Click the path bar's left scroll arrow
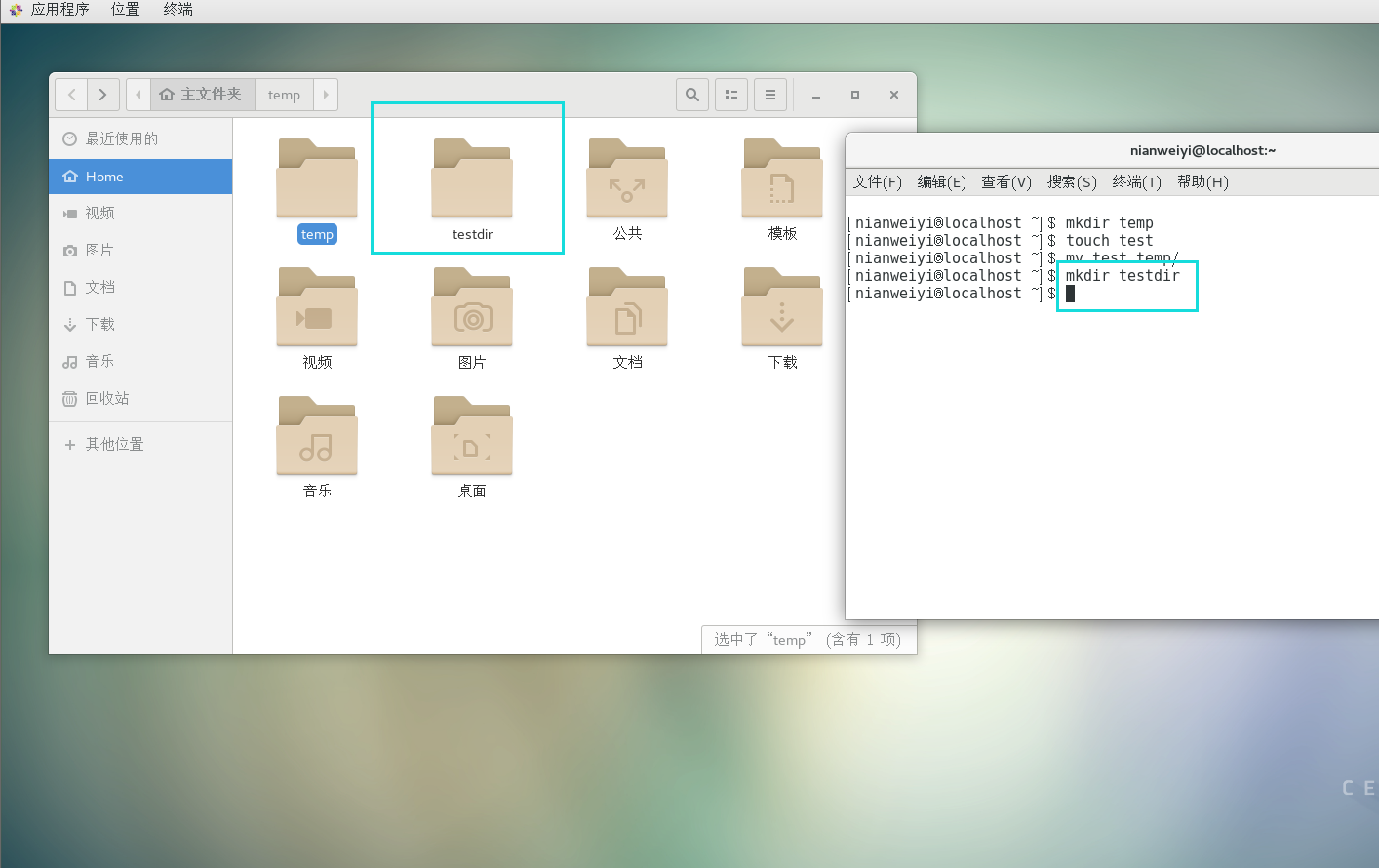1379x868 pixels. point(138,95)
